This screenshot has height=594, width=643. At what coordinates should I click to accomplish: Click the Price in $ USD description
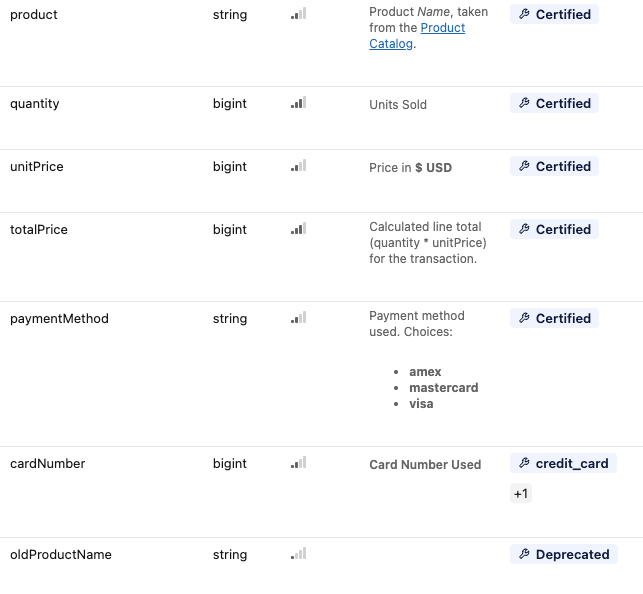pos(410,168)
